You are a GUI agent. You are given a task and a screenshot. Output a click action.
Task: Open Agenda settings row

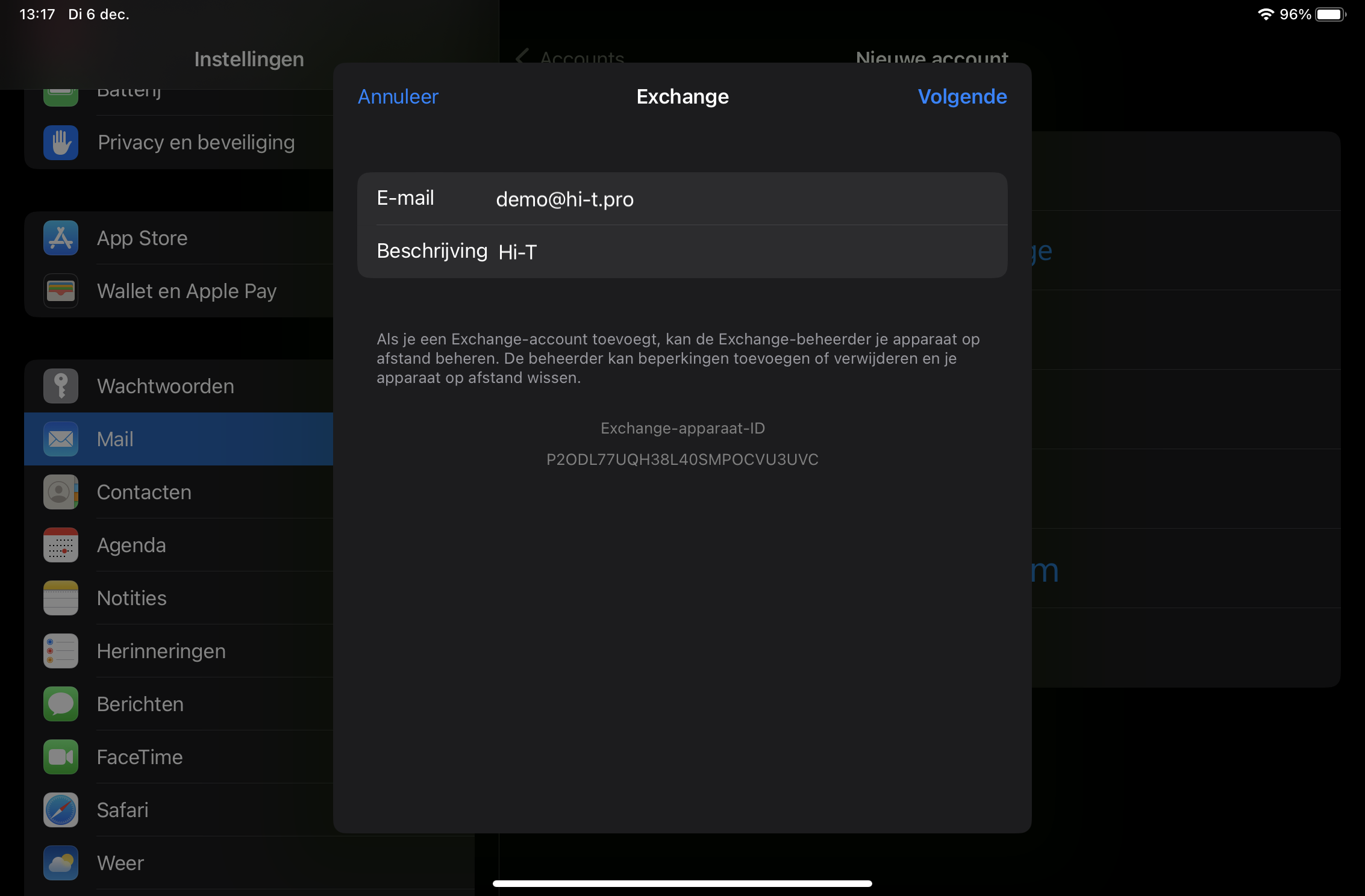click(179, 545)
